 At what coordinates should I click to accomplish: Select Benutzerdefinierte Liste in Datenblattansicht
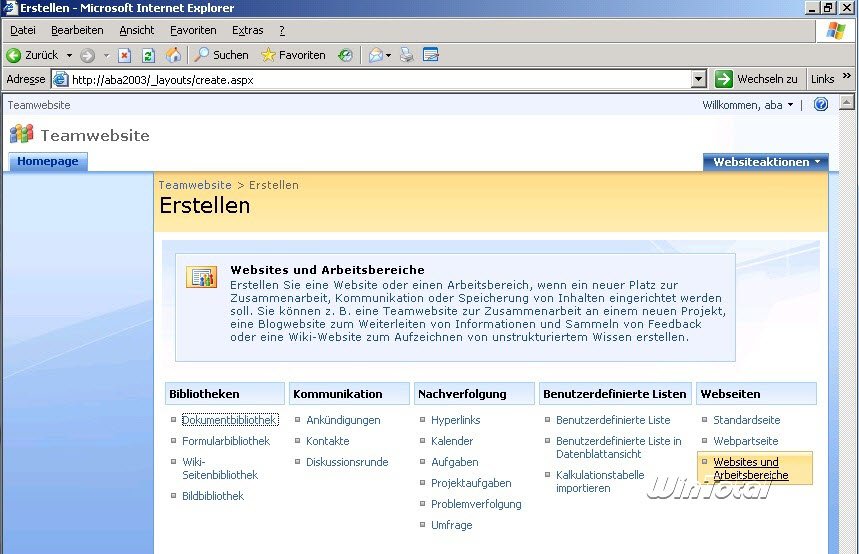coord(619,447)
